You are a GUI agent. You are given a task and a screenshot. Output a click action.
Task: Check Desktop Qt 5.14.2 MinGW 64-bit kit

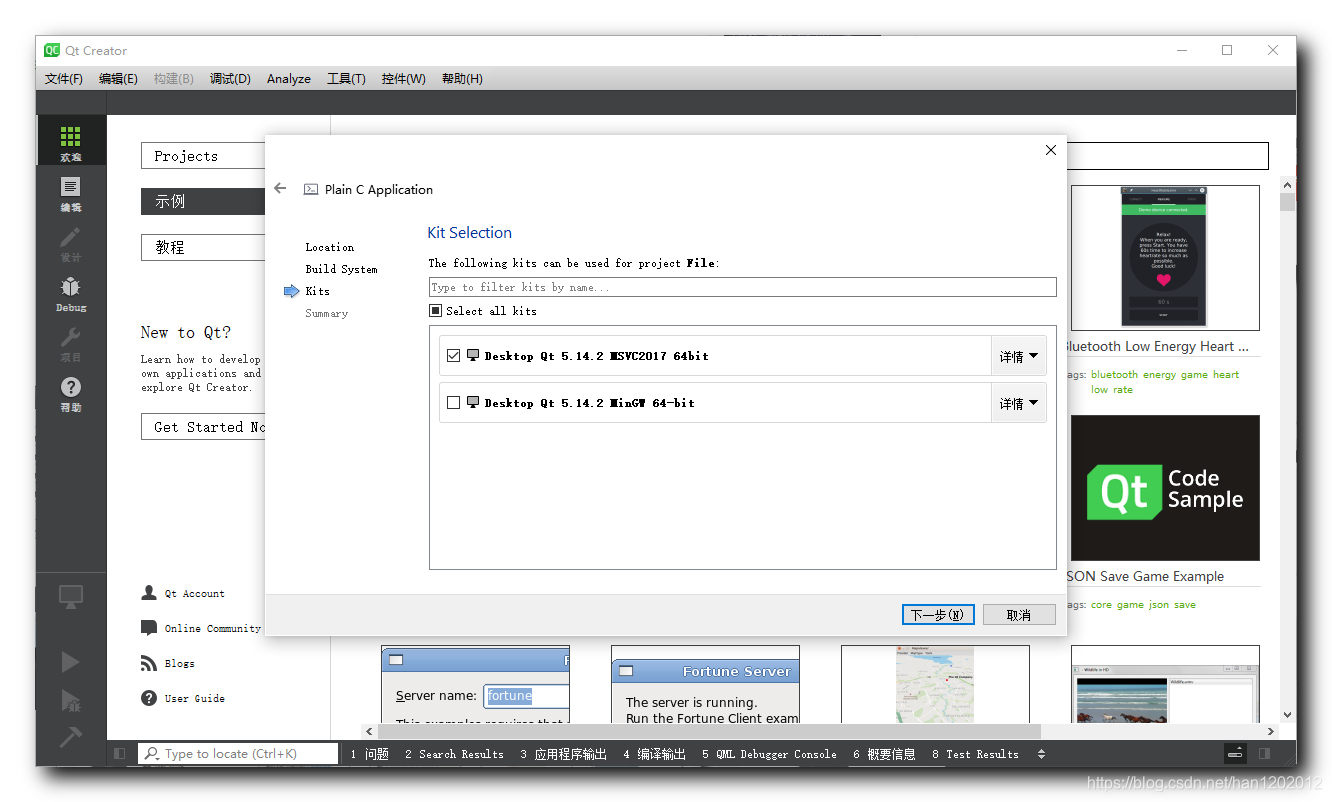tap(454, 402)
